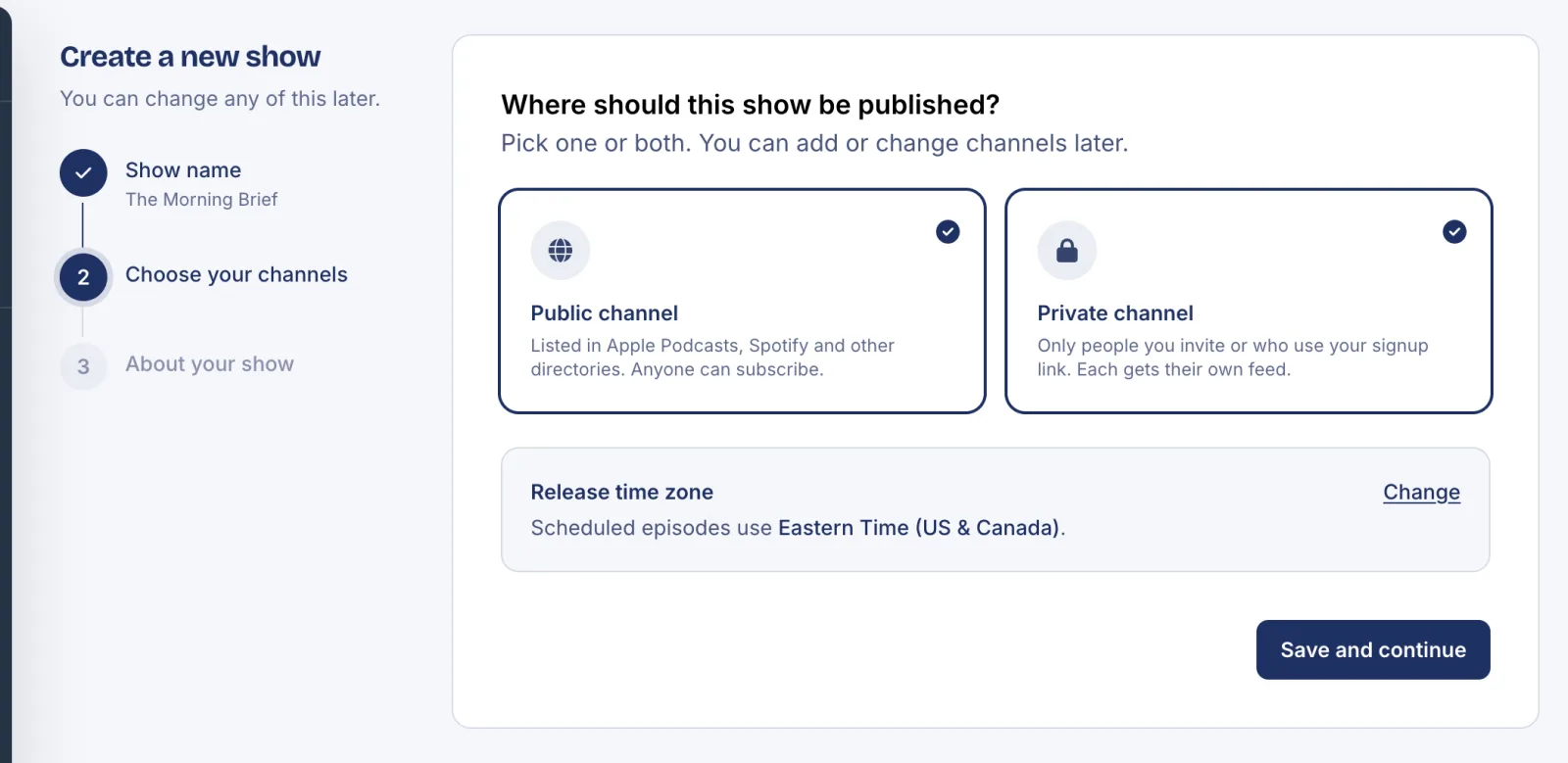This screenshot has height=763, width=1568.
Task: Click the Public channel card title
Action: [605, 313]
